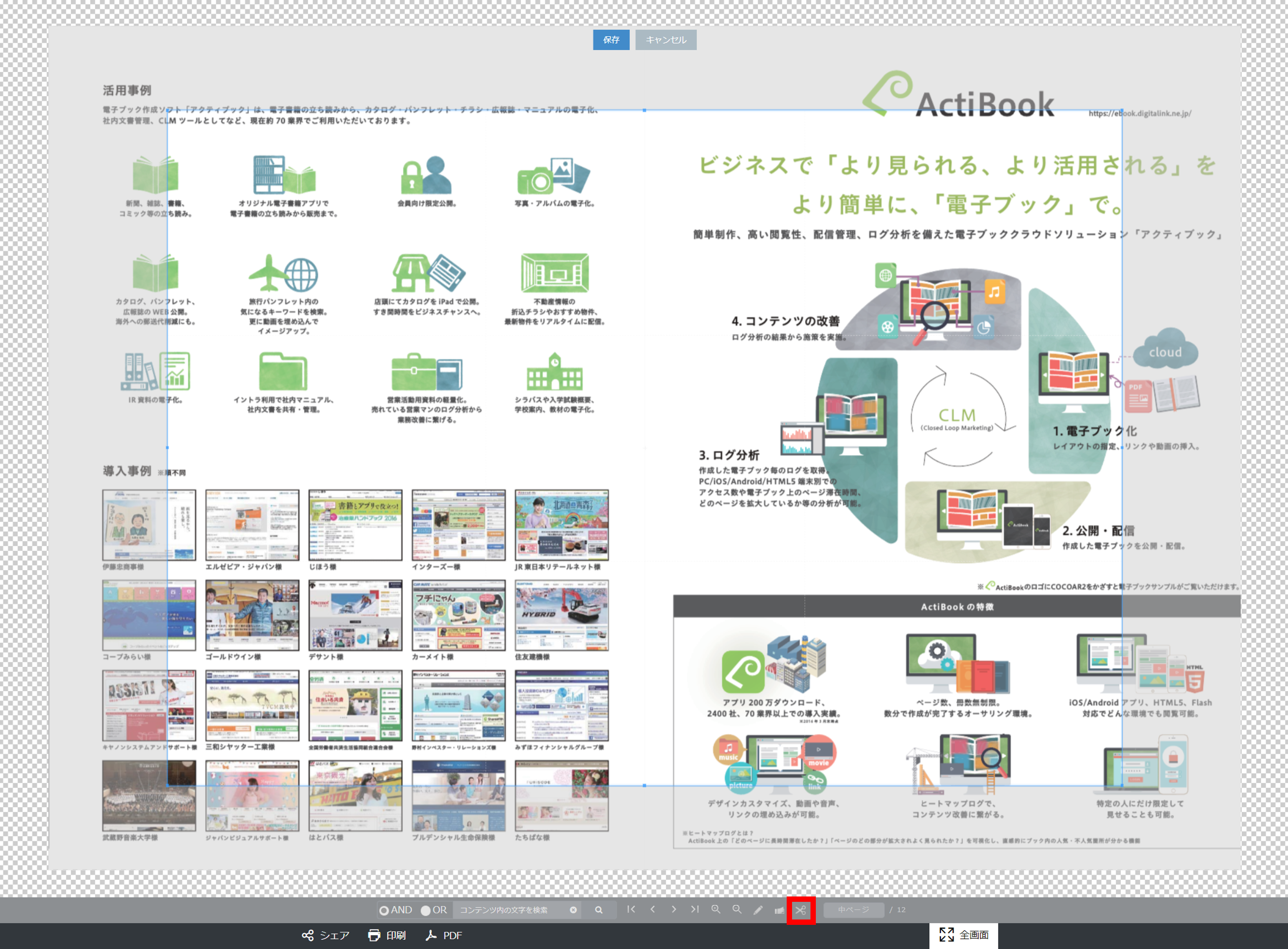The height and width of the screenshot is (949, 1288).
Task: Open the ebook.digitalink.ne.jp URL
Action: tap(1140, 113)
